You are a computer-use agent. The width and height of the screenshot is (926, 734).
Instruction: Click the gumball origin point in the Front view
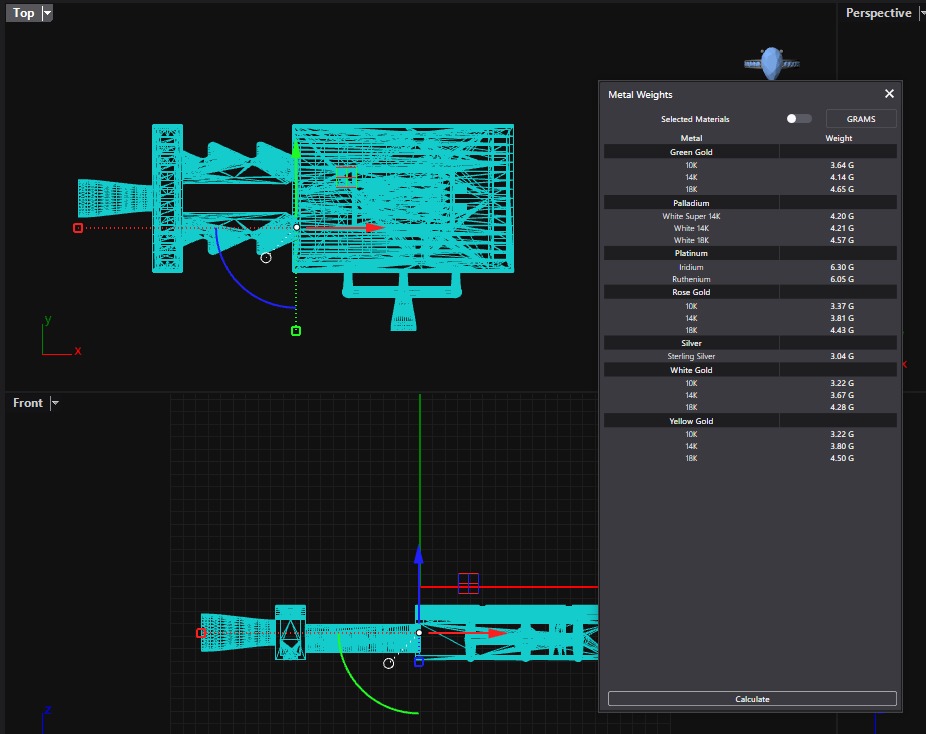point(419,632)
